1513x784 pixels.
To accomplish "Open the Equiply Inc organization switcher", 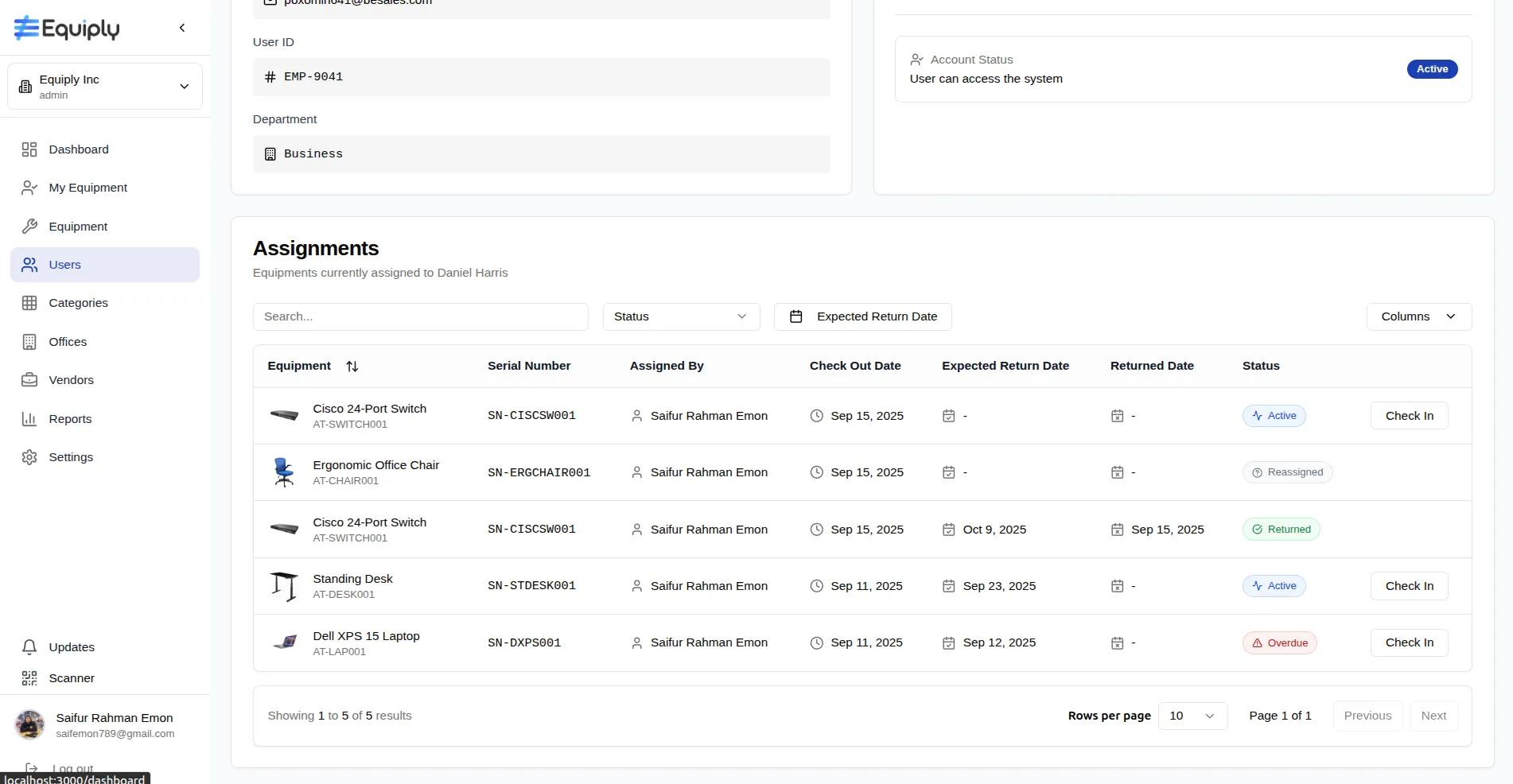I will tap(105, 87).
